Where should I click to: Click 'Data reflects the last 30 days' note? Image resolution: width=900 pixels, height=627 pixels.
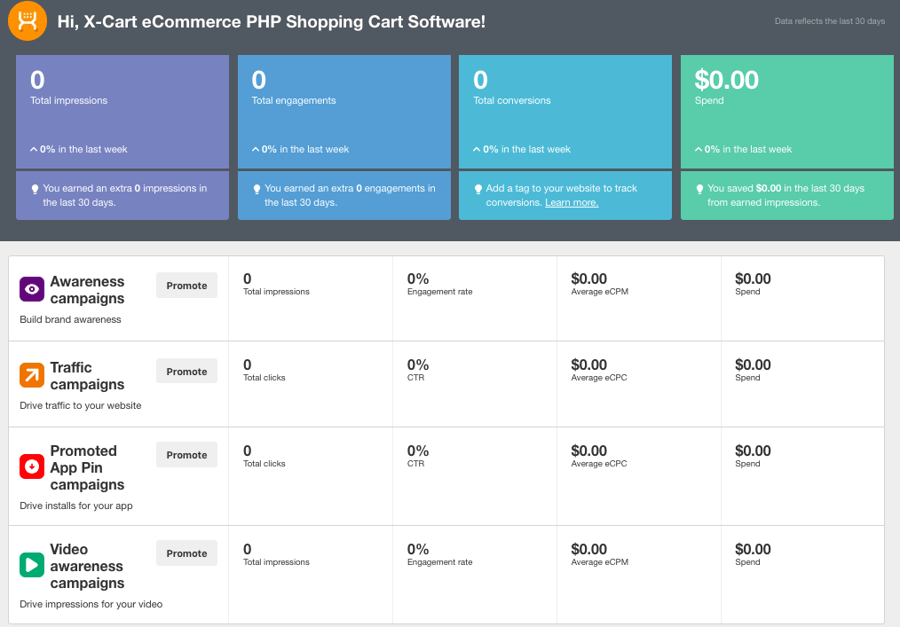coord(829,21)
